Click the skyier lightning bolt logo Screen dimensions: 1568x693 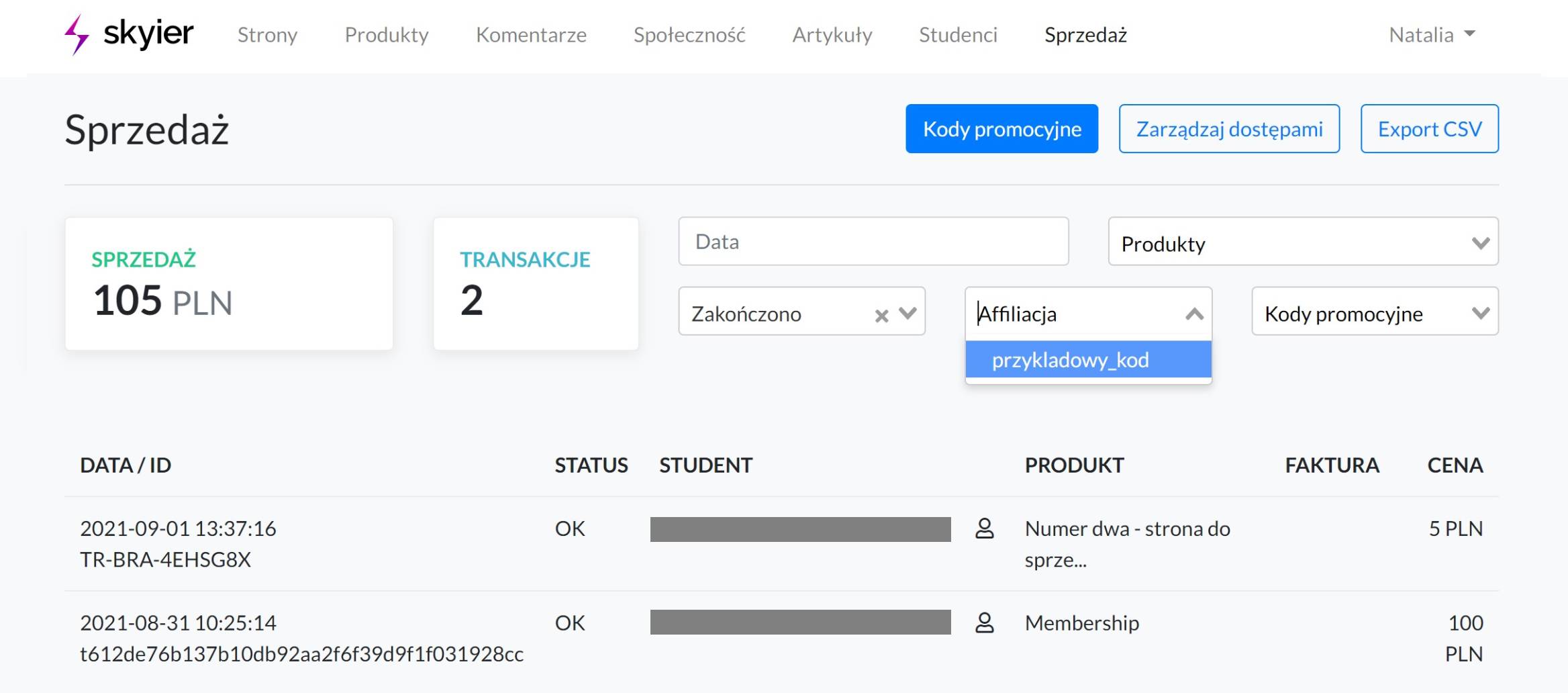pos(77,34)
